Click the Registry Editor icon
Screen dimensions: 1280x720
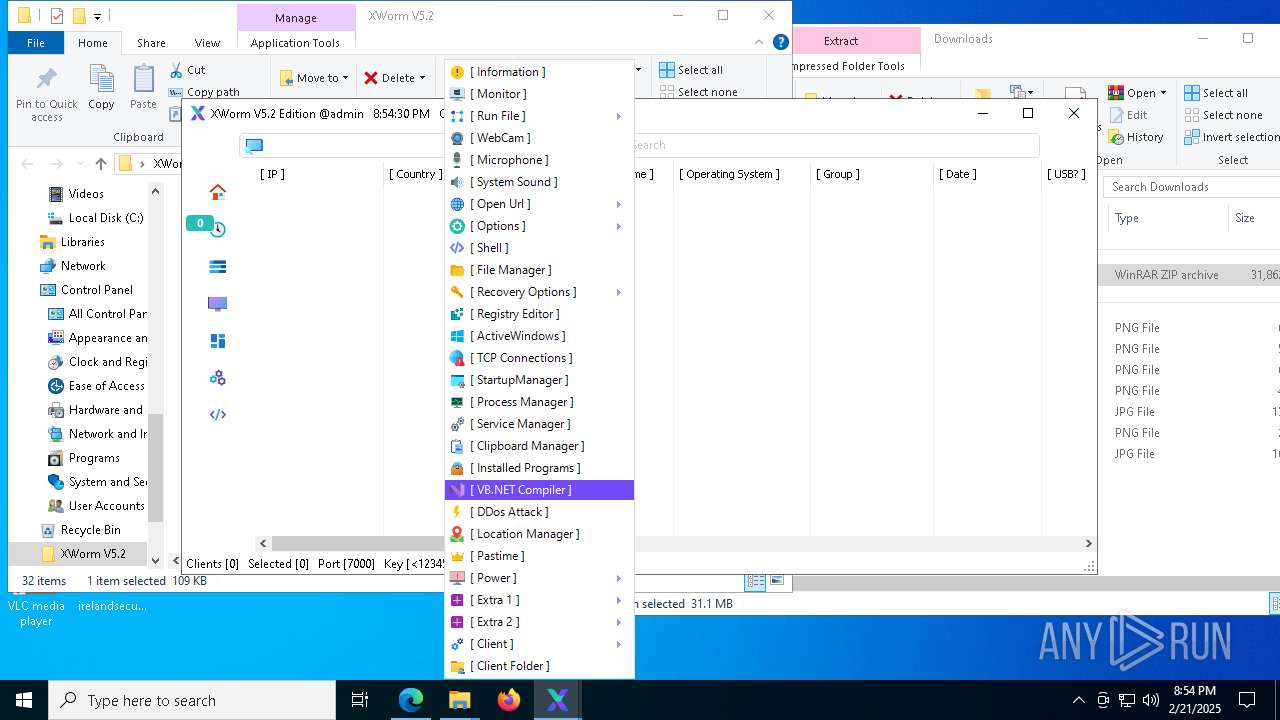457,314
